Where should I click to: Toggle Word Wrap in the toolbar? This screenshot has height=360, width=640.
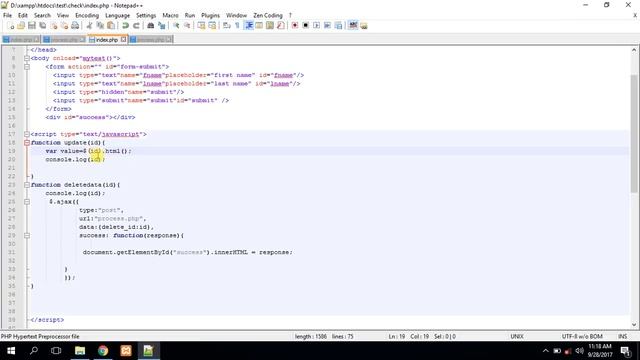tap(227, 26)
